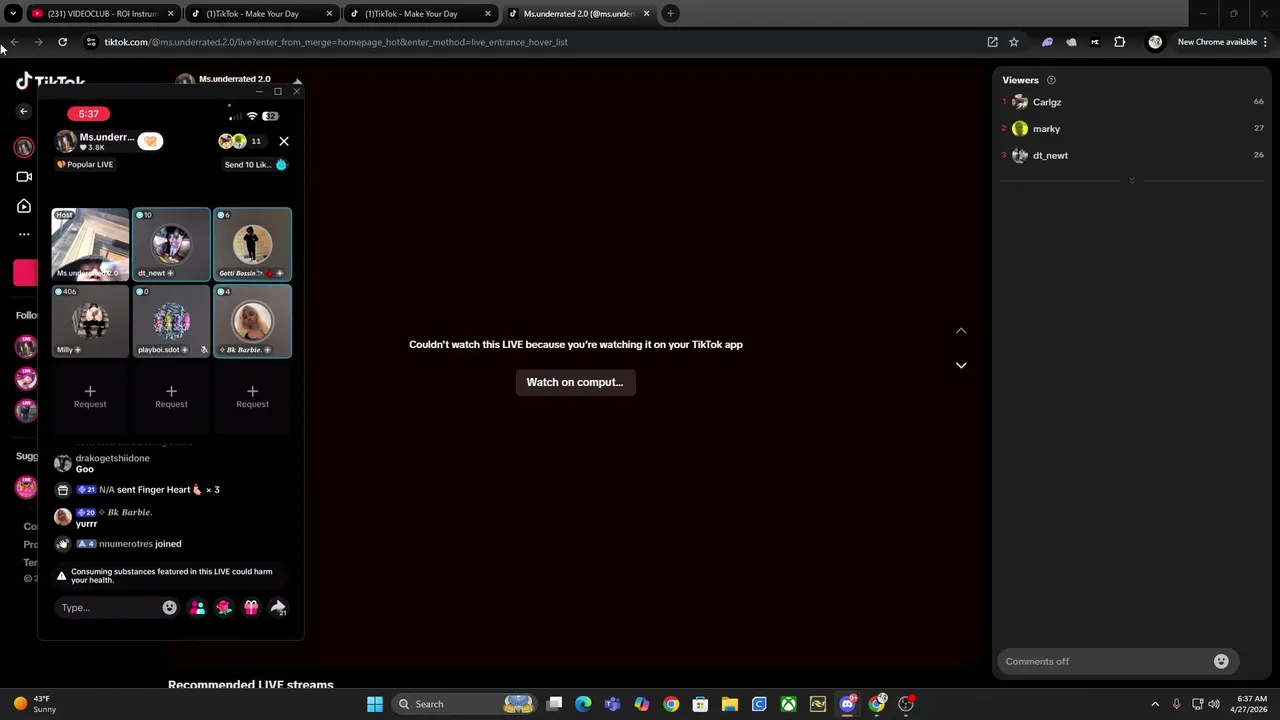This screenshot has width=1280, height=720.
Task: Open drakogetshiidone commenter avatar
Action: [63, 463]
